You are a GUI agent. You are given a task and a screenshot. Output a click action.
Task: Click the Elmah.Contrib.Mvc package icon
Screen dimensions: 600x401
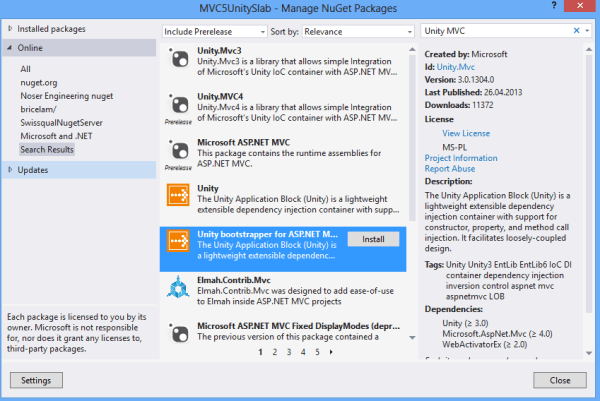point(178,287)
